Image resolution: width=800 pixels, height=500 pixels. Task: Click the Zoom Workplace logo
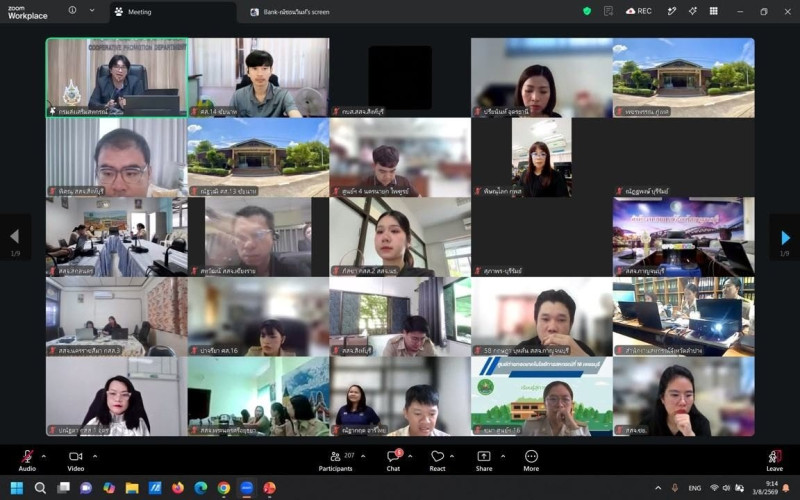point(28,13)
